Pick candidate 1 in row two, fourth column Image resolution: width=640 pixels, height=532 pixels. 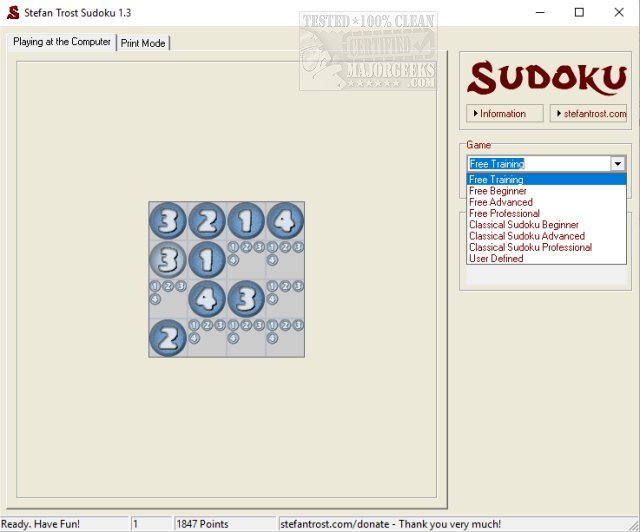point(272,247)
